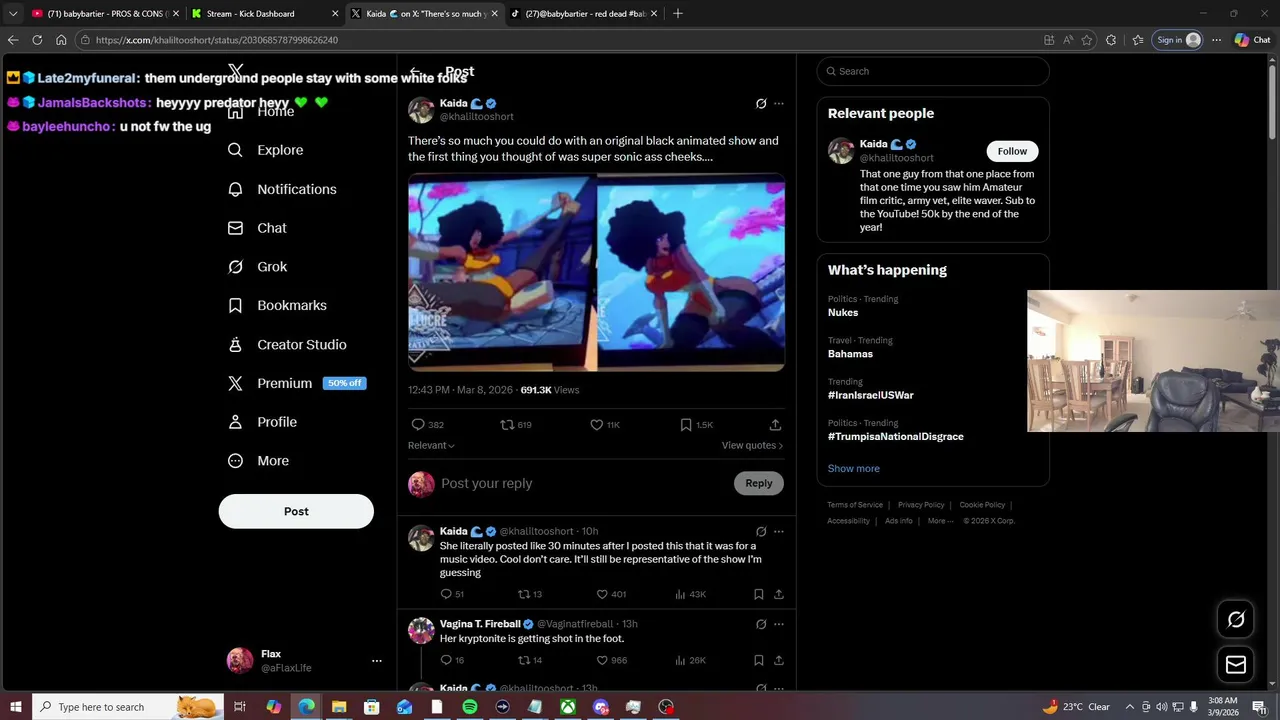Open browser extensions icon

[x=1111, y=40]
